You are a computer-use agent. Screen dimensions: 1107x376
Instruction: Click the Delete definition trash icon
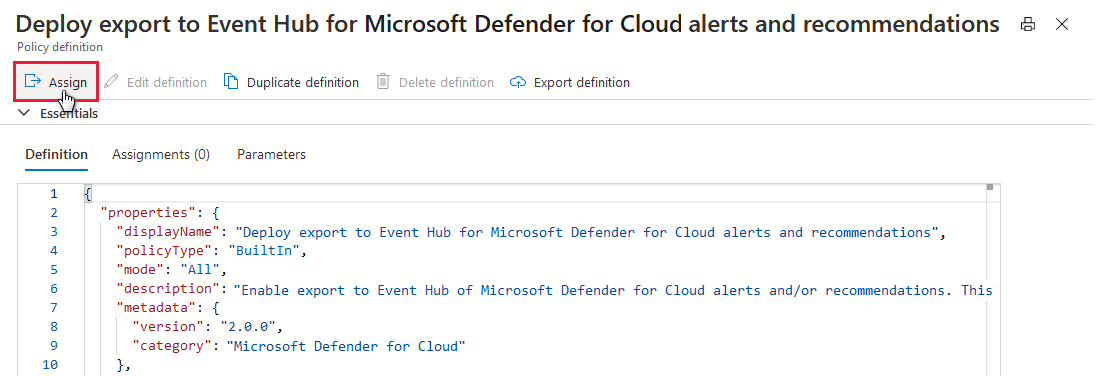383,82
